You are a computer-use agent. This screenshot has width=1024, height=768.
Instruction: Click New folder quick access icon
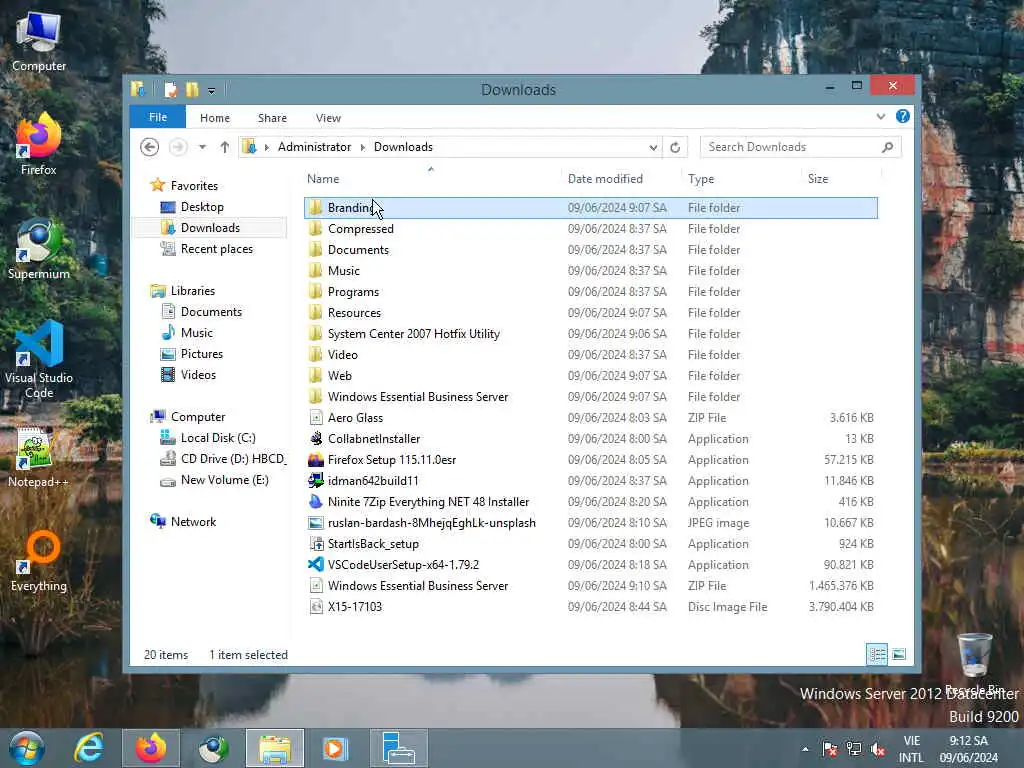[192, 89]
